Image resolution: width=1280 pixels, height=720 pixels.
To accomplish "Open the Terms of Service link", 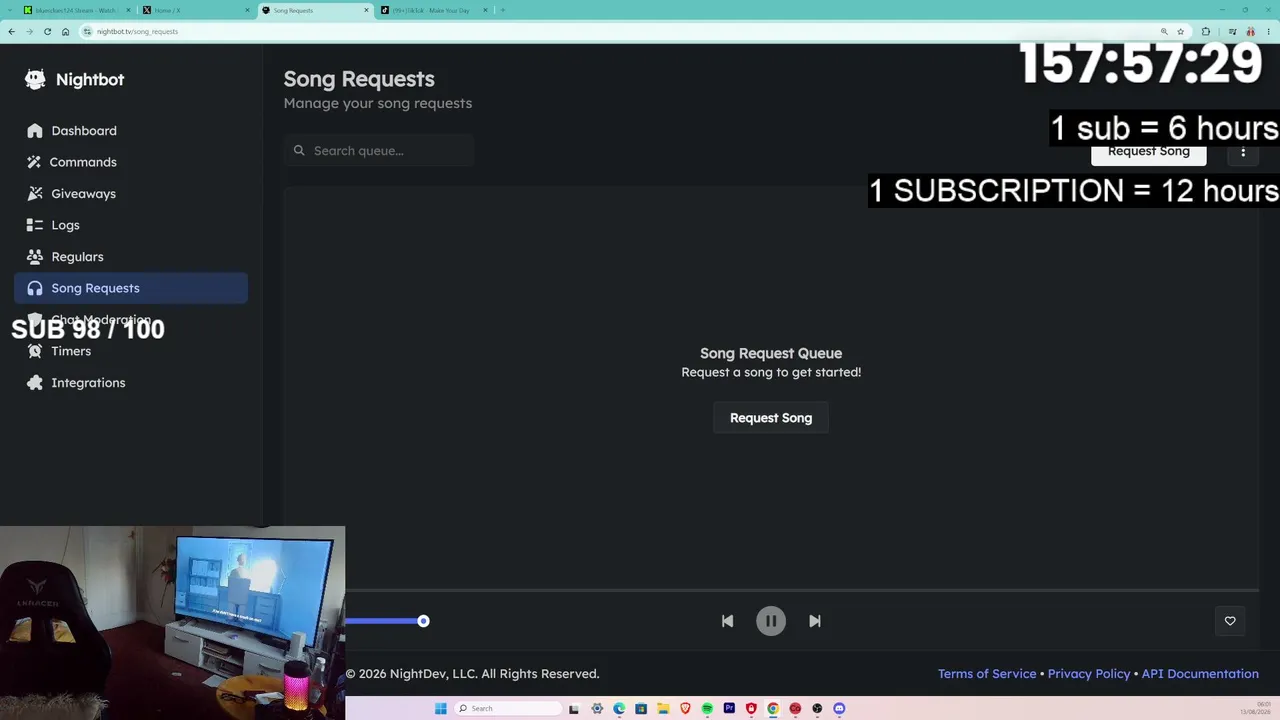I will pos(987,674).
